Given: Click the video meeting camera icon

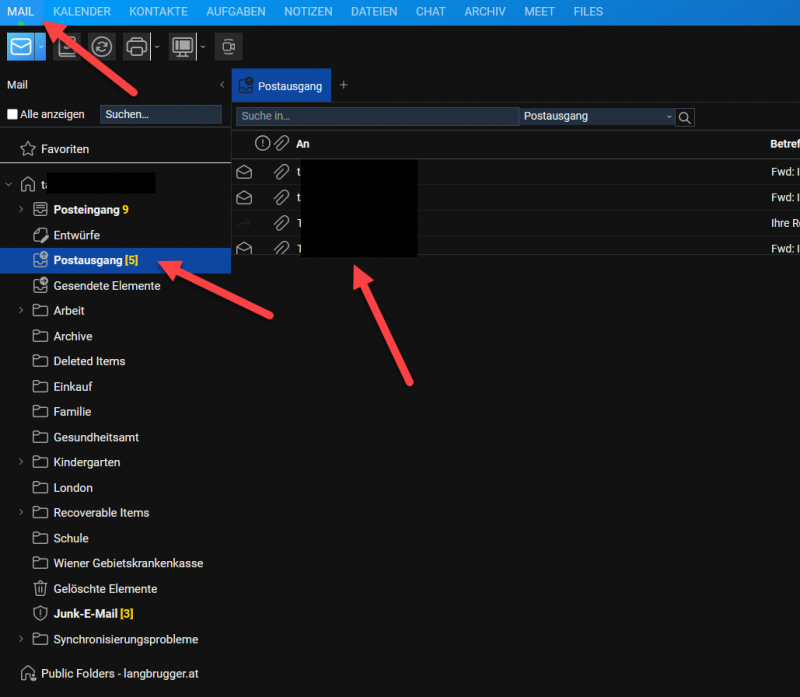Looking at the screenshot, I should pyautogui.click(x=228, y=47).
